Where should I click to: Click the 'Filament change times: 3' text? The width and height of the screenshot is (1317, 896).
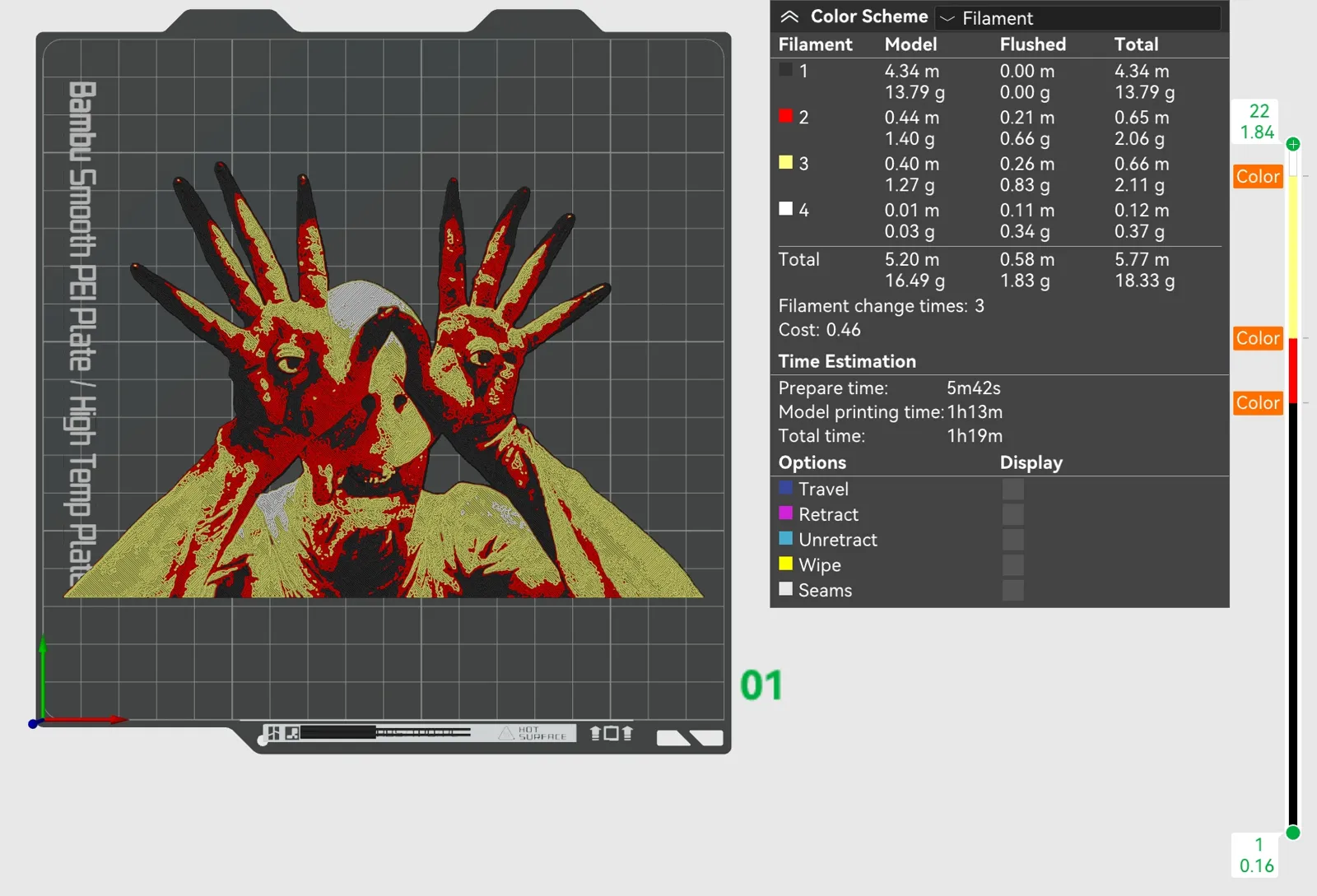(882, 306)
